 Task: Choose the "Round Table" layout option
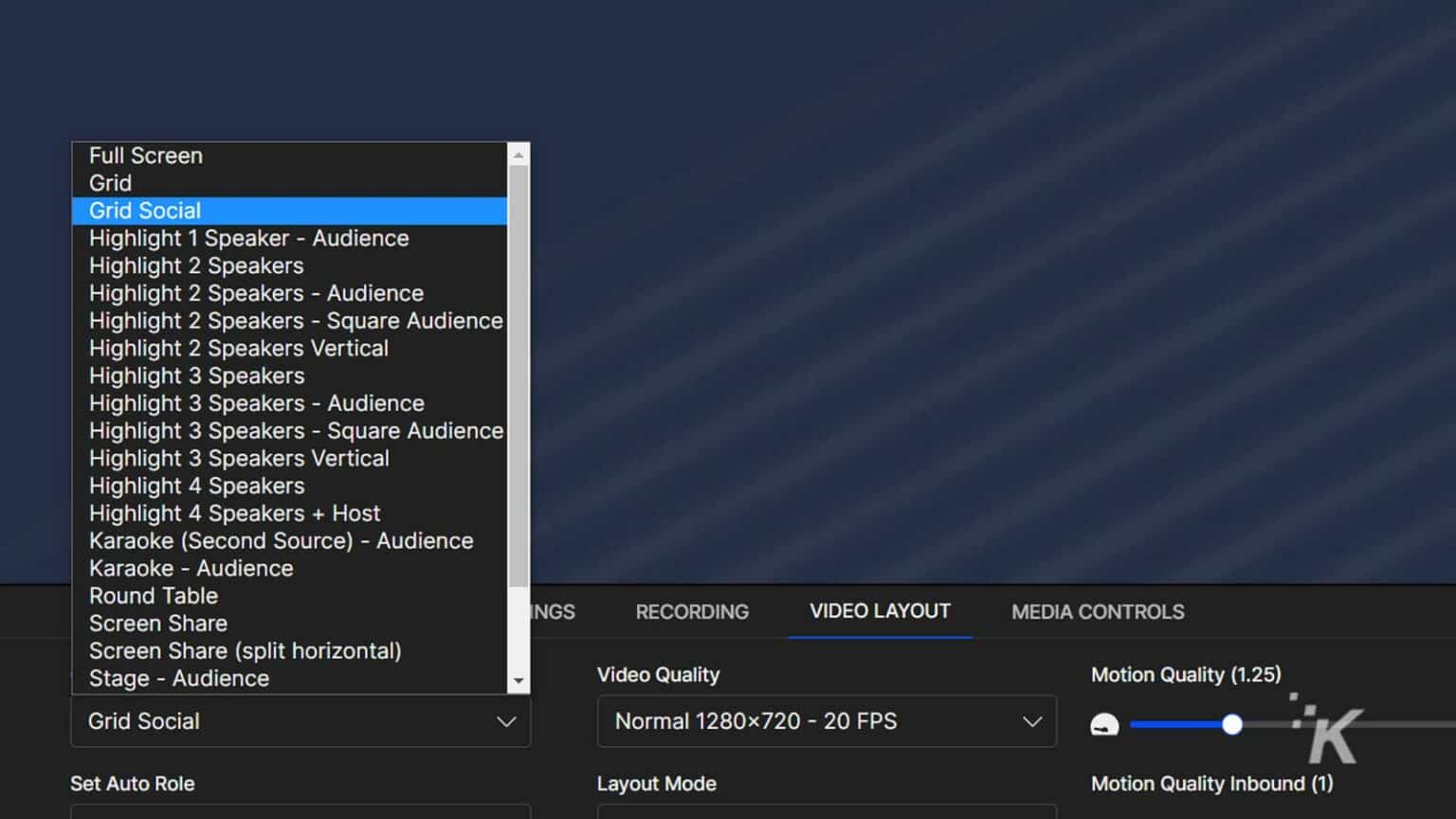[153, 595]
